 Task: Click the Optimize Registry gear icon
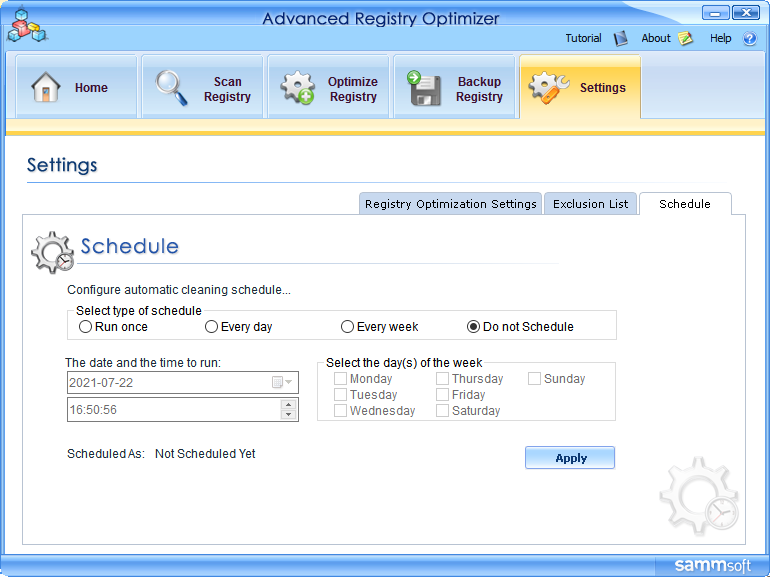pyautogui.click(x=298, y=88)
